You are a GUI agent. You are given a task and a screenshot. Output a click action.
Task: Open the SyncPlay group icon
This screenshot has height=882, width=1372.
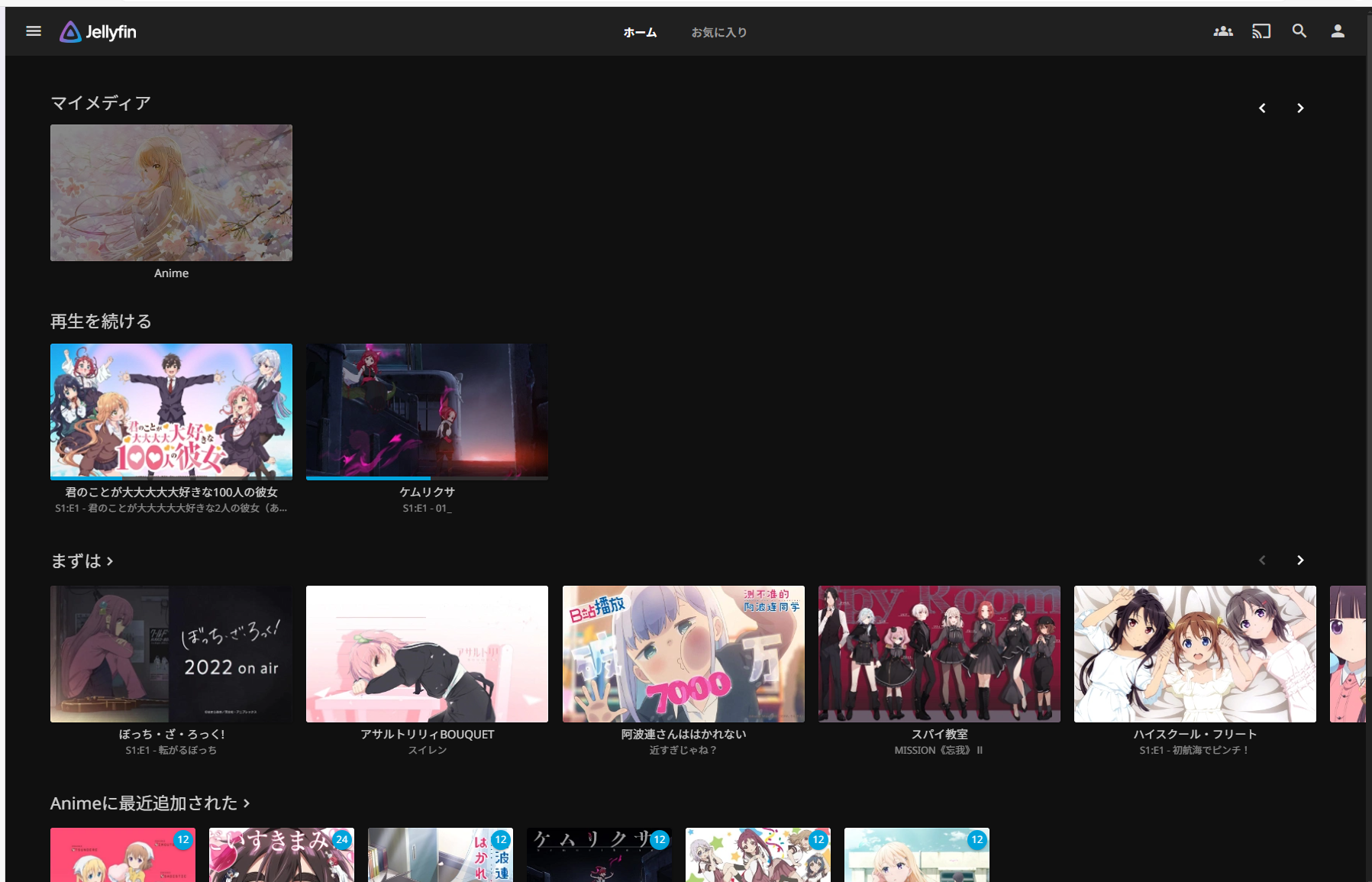tap(1223, 31)
